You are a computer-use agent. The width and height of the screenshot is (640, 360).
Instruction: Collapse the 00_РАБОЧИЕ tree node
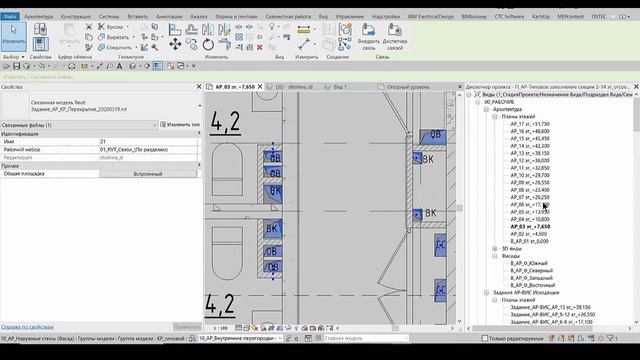click(x=478, y=102)
